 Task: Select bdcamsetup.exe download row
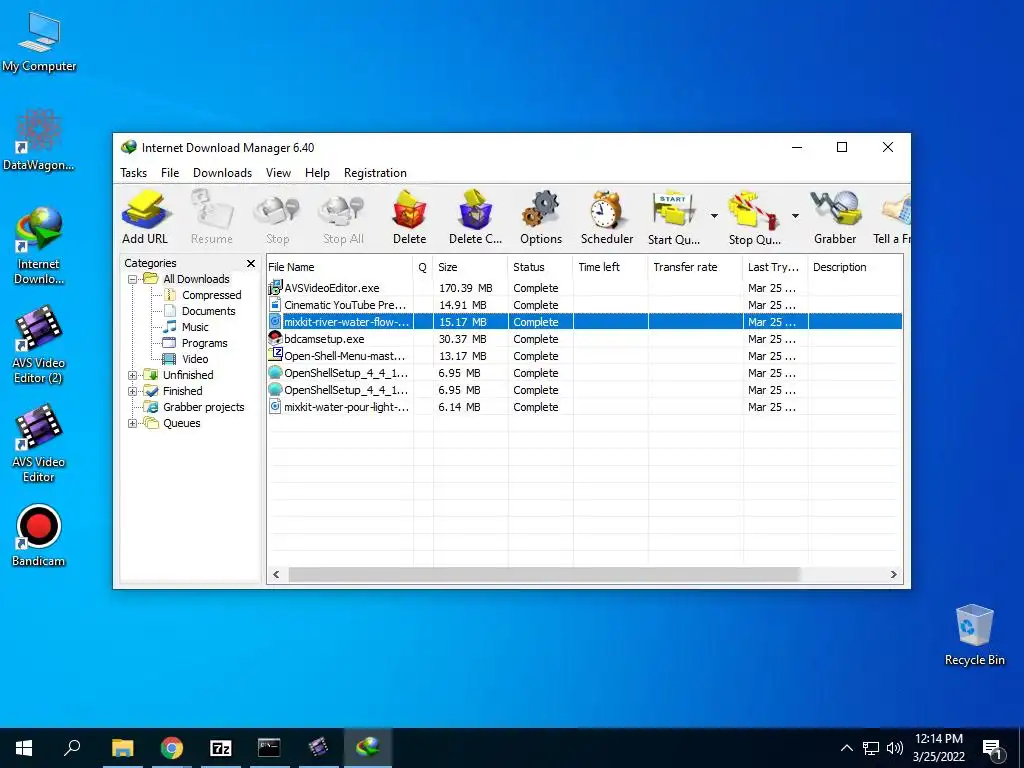click(x=584, y=339)
